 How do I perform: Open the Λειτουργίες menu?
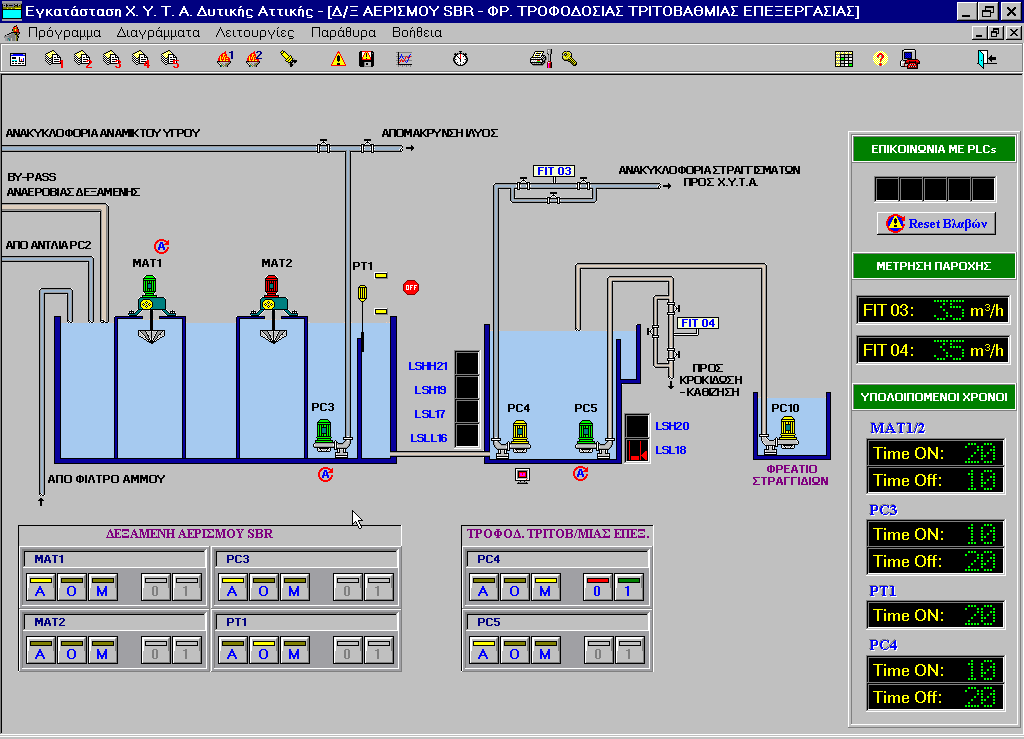pyautogui.click(x=255, y=32)
